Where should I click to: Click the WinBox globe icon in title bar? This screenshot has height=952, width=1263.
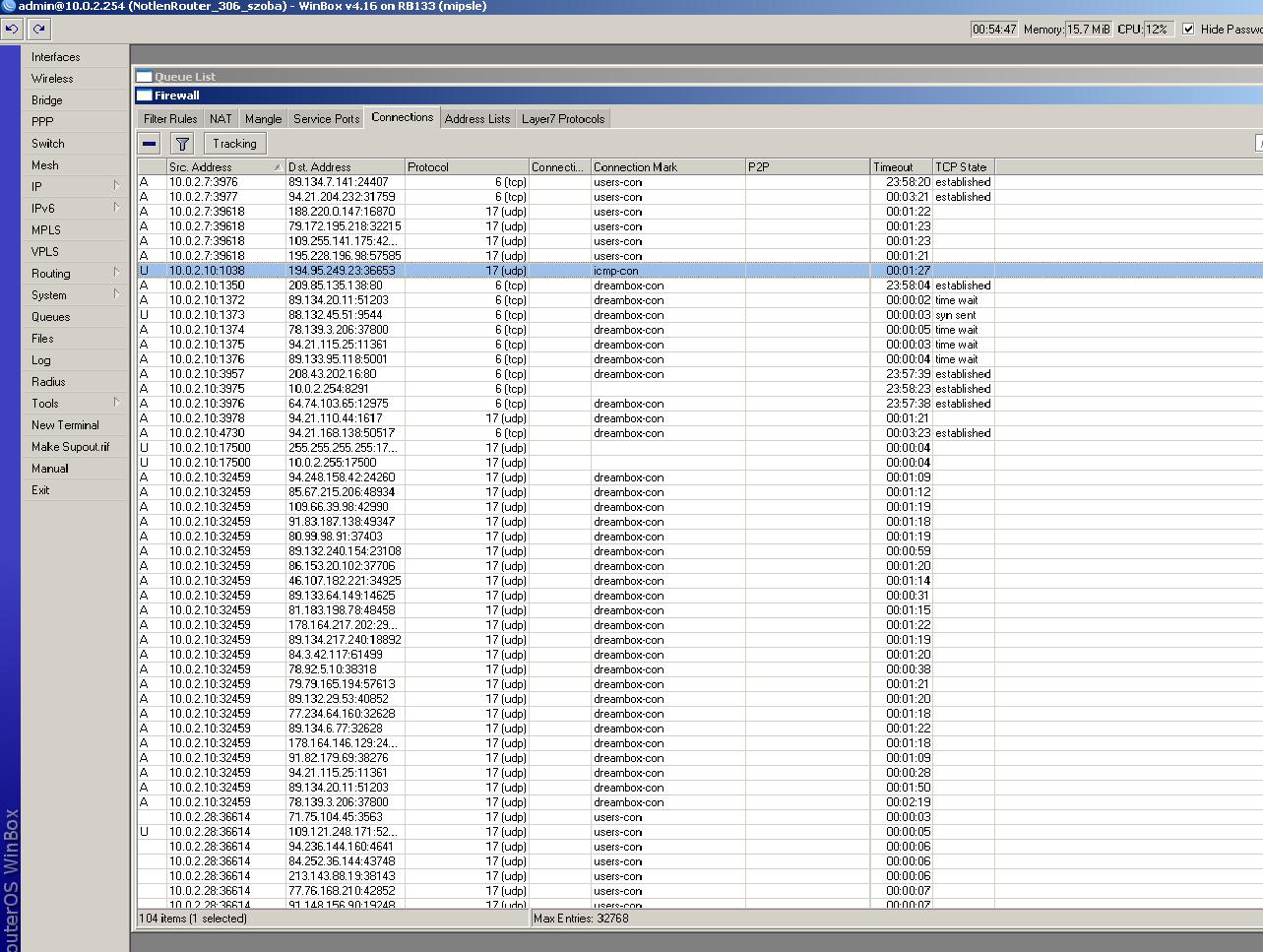pos(8,6)
